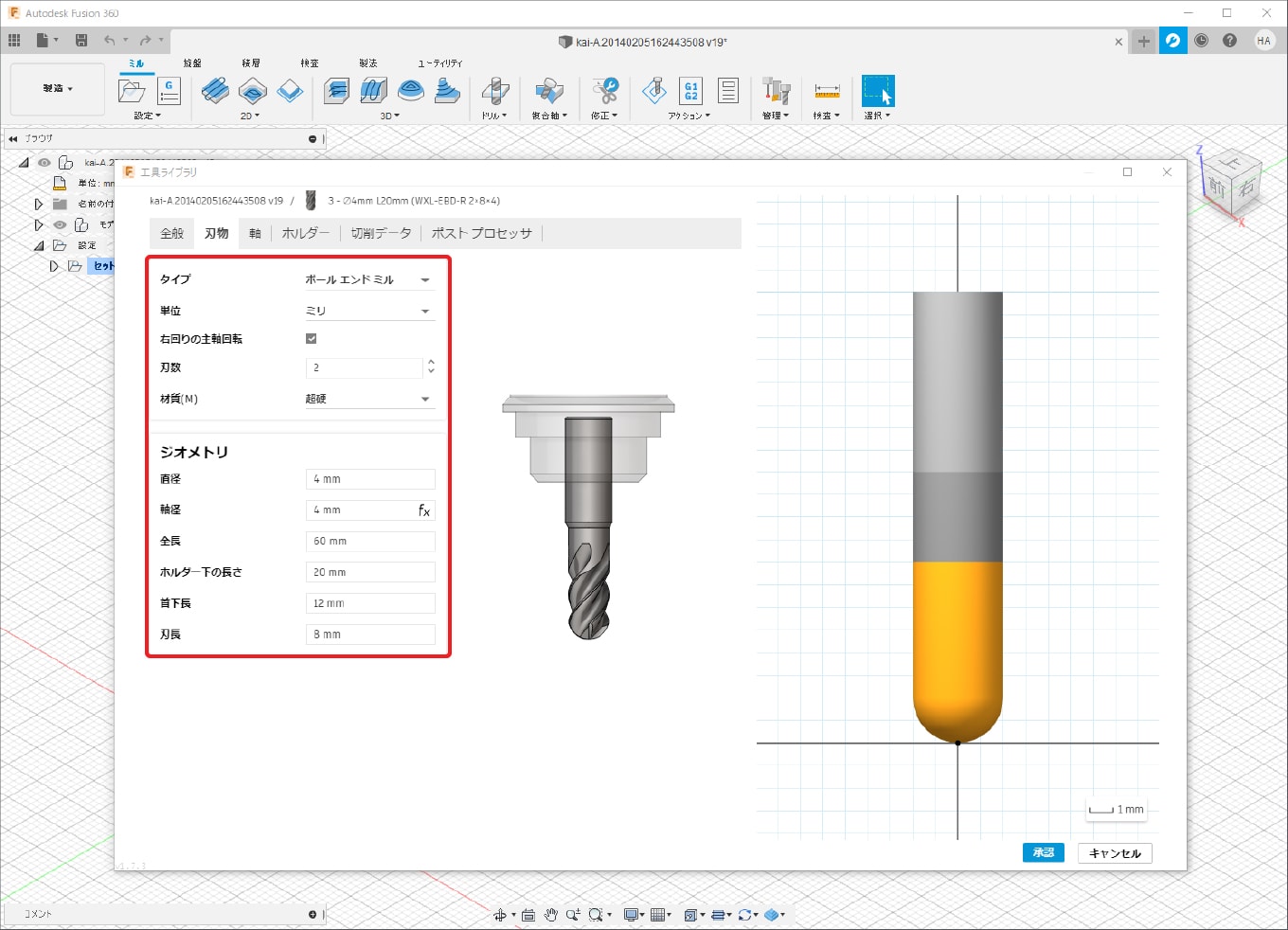Click the 全長 input field showing 60 mm

tap(370, 542)
